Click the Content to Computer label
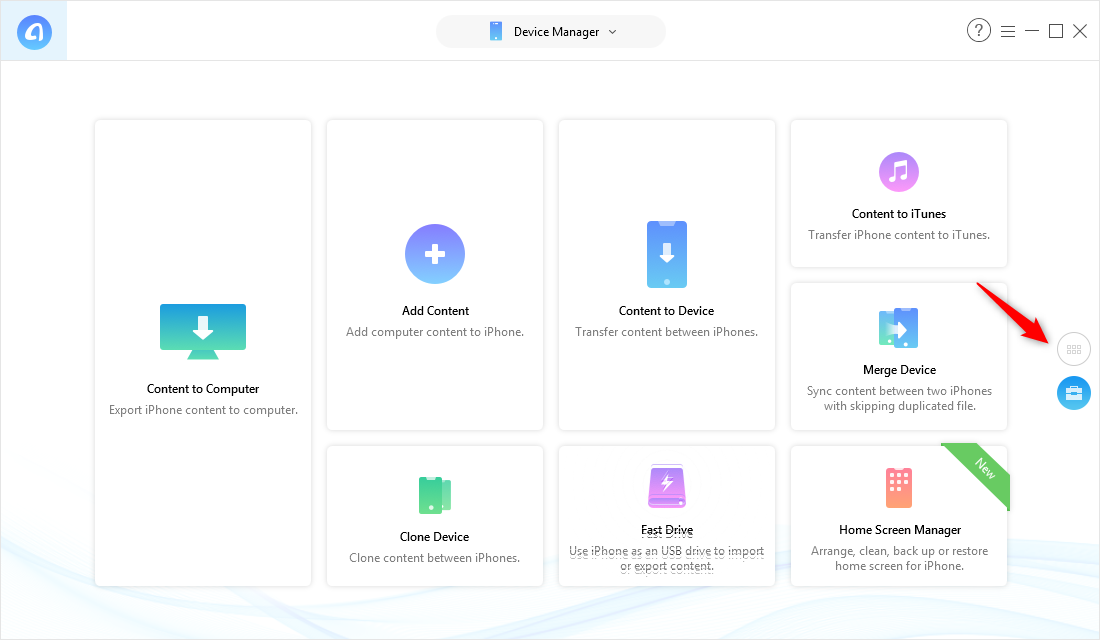The width and height of the screenshot is (1100, 640). click(203, 389)
